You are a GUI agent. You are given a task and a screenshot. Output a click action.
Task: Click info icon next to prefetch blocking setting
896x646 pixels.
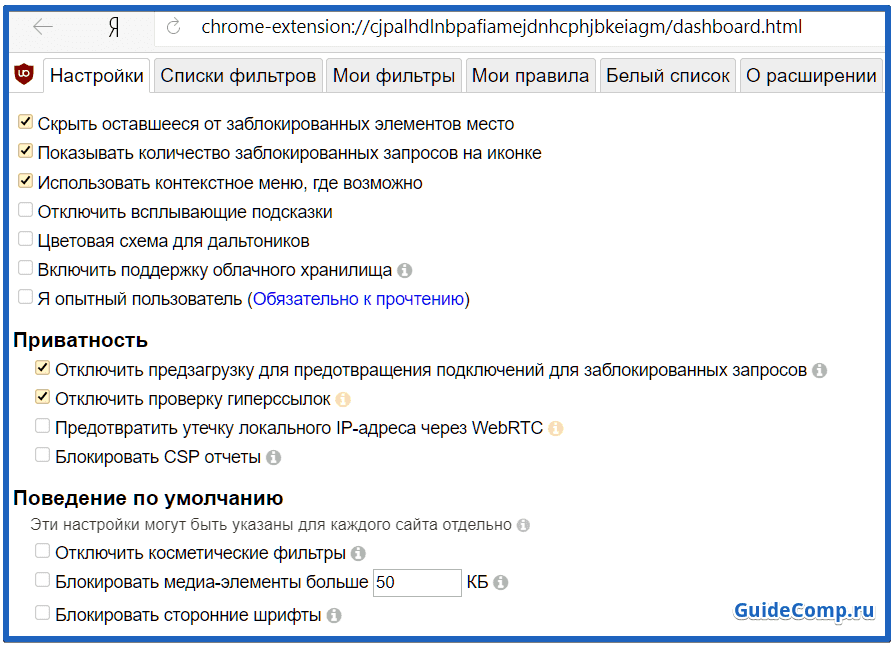pos(819,368)
